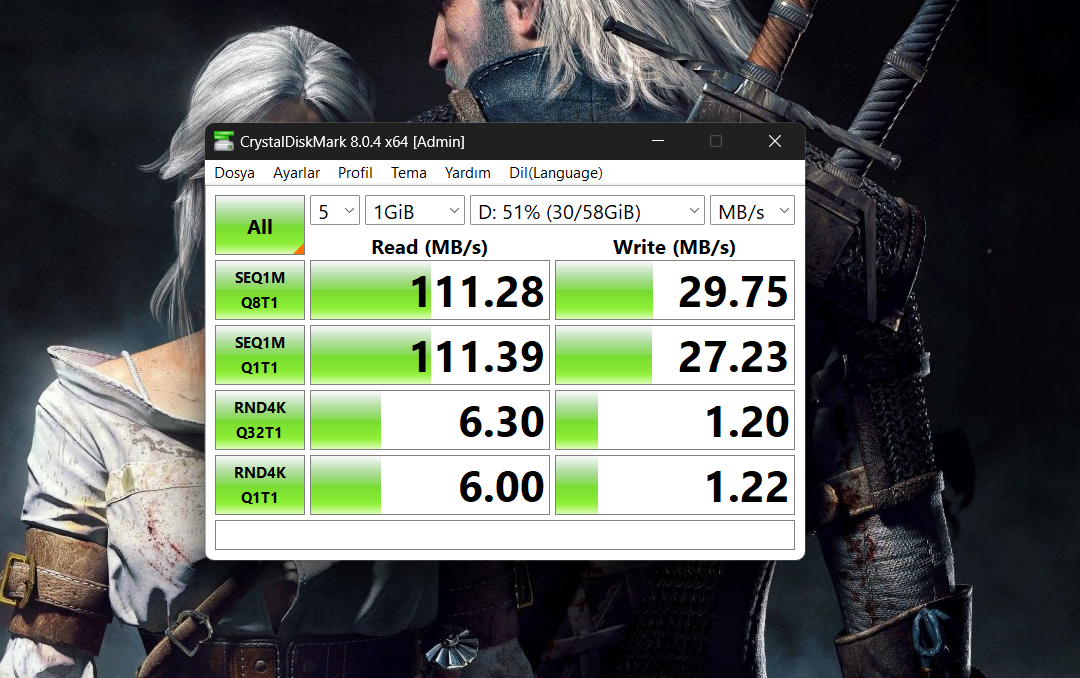Open the Tema menu
1080x678 pixels.
click(x=408, y=173)
